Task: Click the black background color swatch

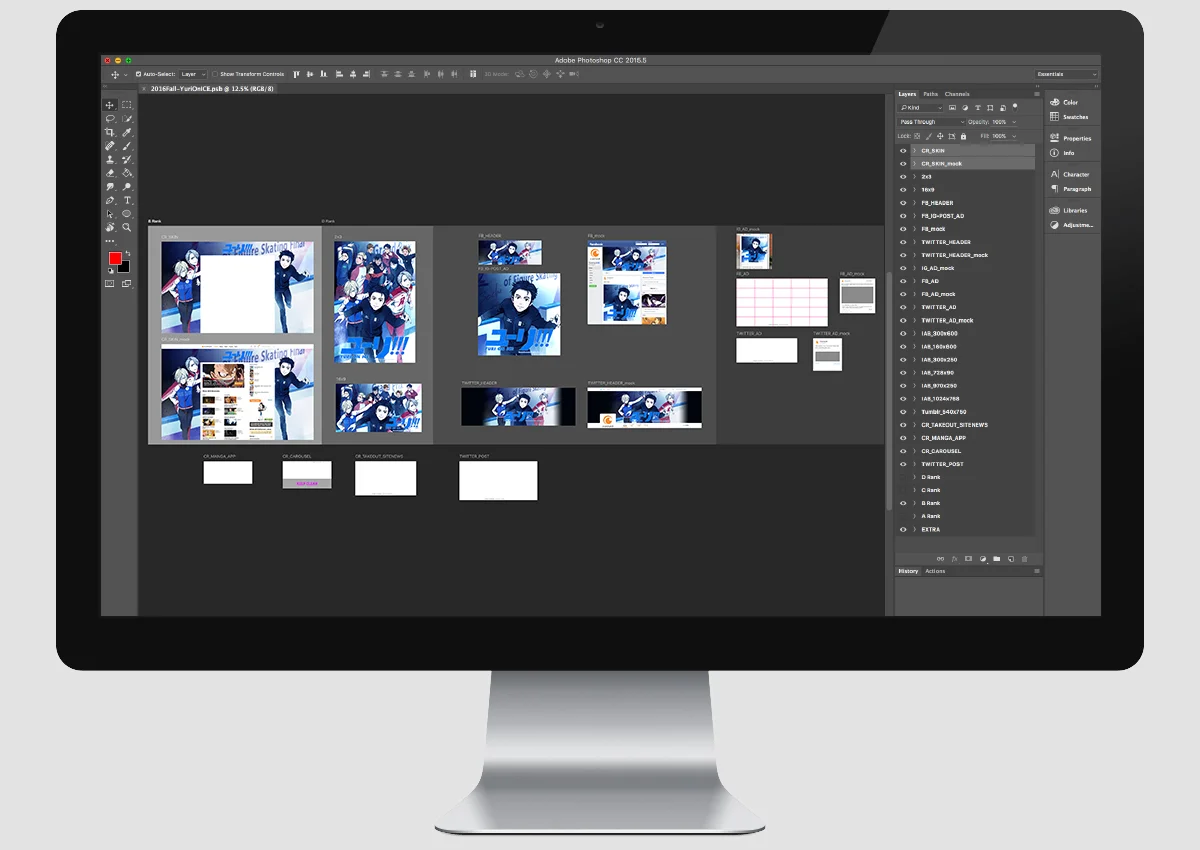Action: coord(125,268)
